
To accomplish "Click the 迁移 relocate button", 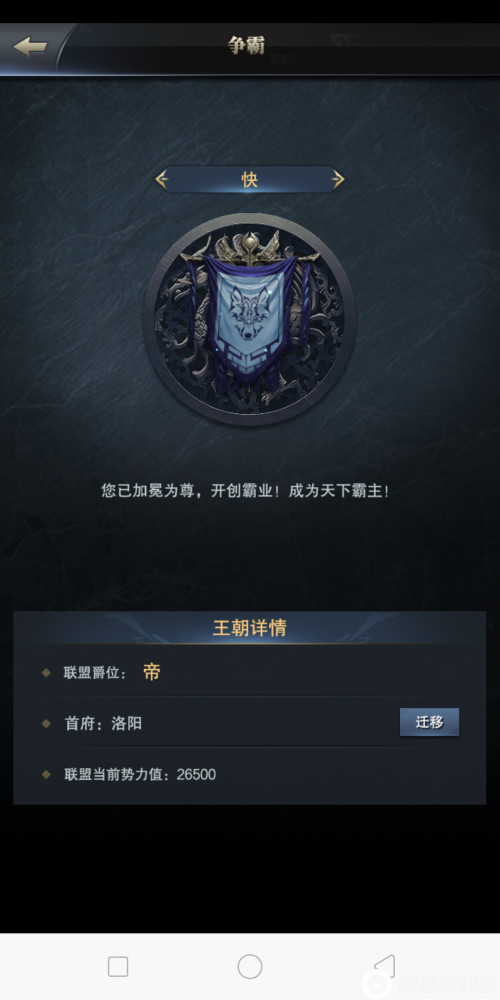I will click(429, 722).
